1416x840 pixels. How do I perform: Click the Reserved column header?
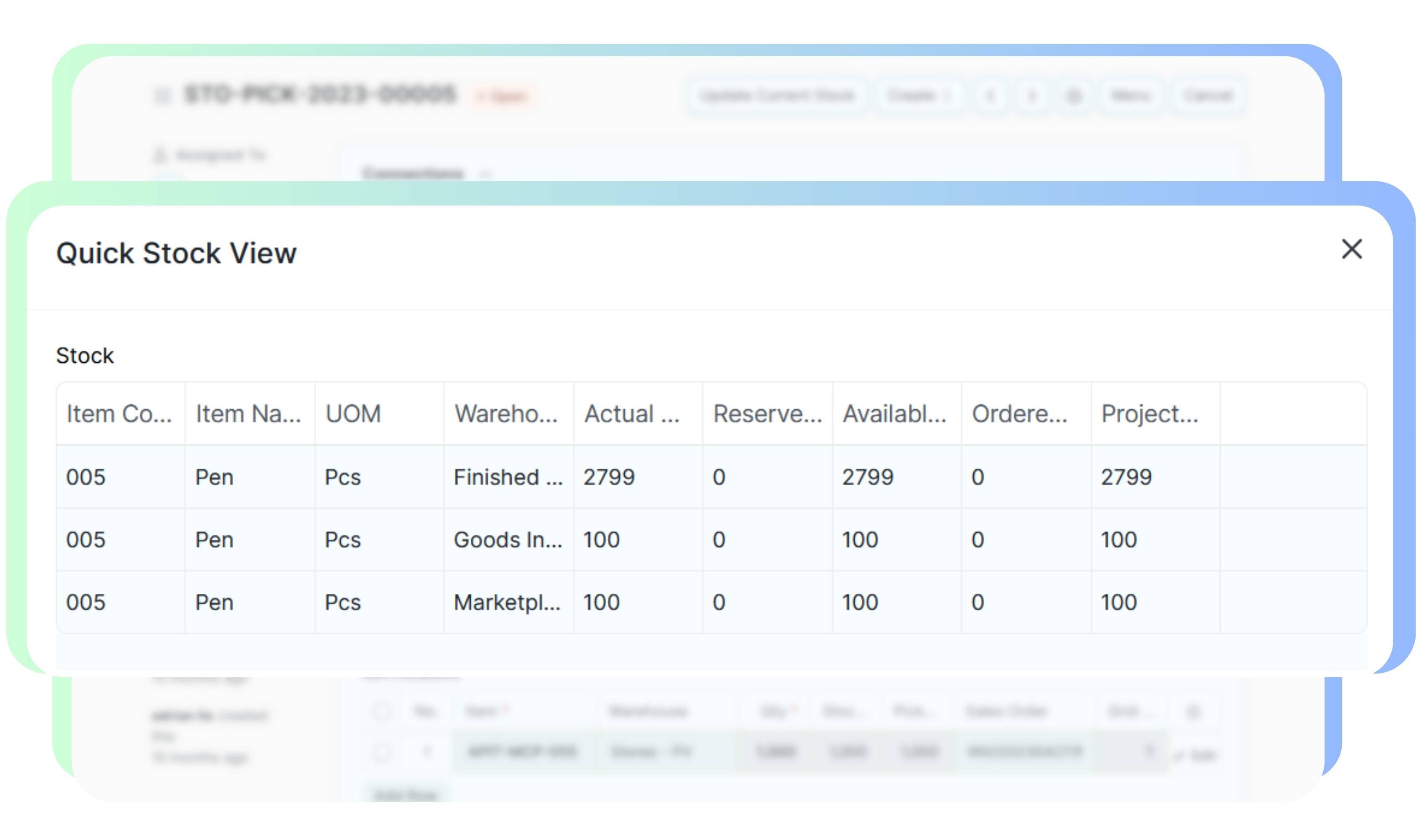(767, 414)
